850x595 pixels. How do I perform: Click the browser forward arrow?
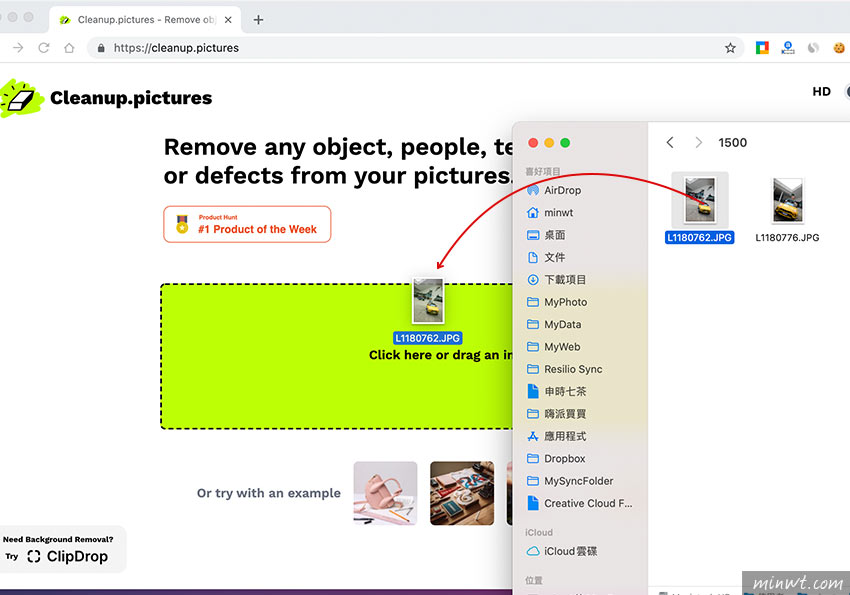click(x=18, y=48)
